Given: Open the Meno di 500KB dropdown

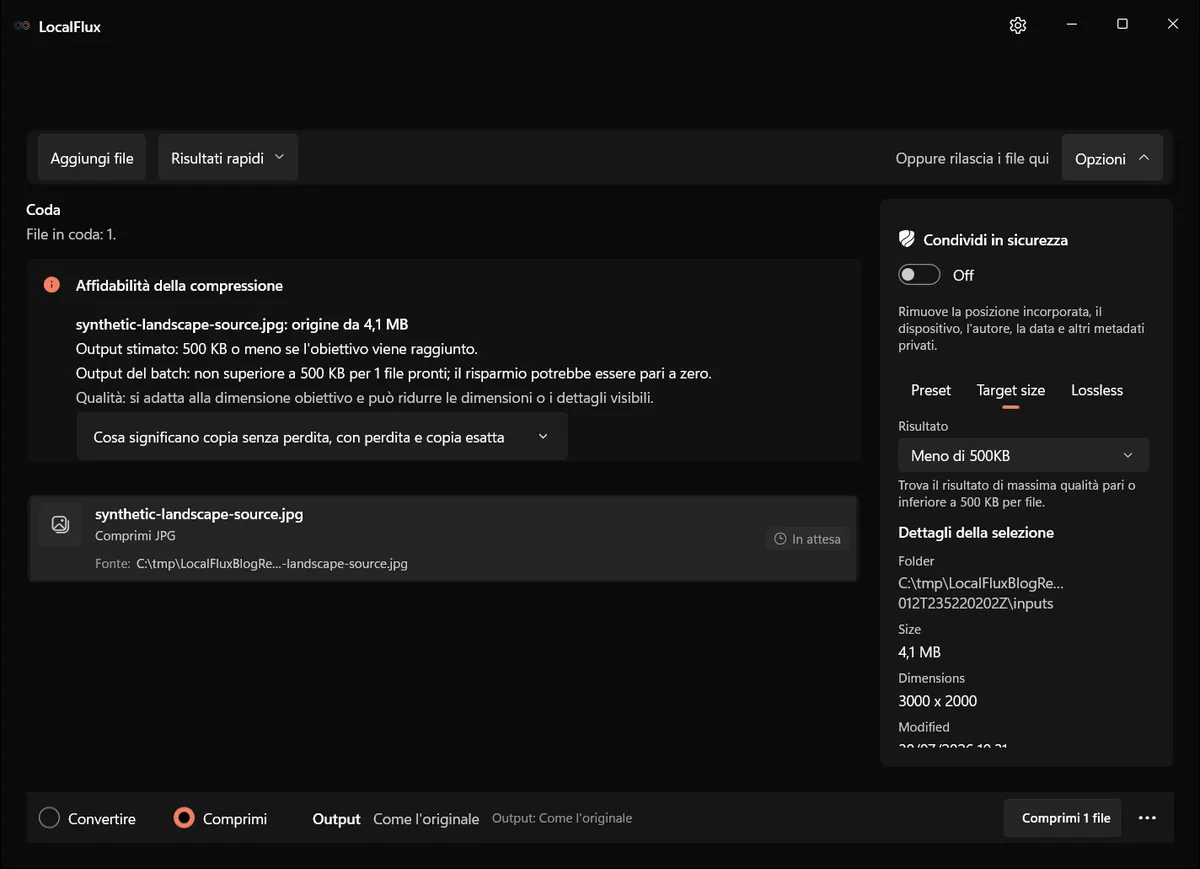Looking at the screenshot, I should coord(1023,455).
